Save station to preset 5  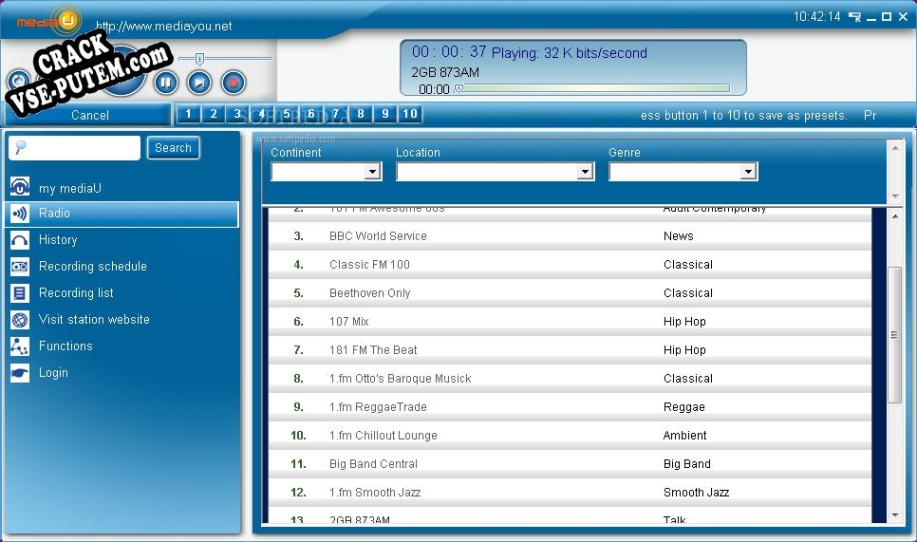(x=287, y=114)
